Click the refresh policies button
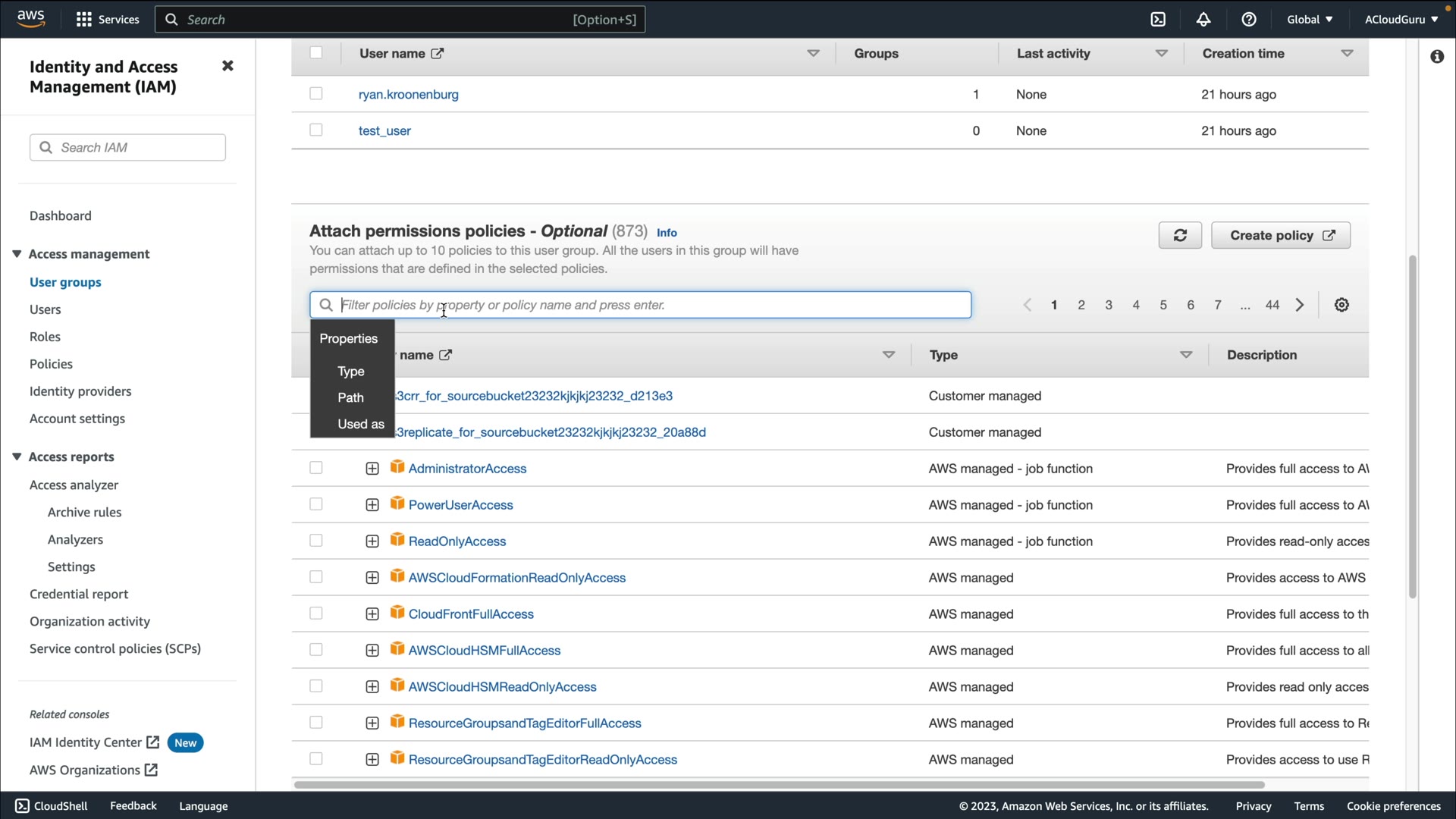The height and width of the screenshot is (819, 1456). point(1180,235)
